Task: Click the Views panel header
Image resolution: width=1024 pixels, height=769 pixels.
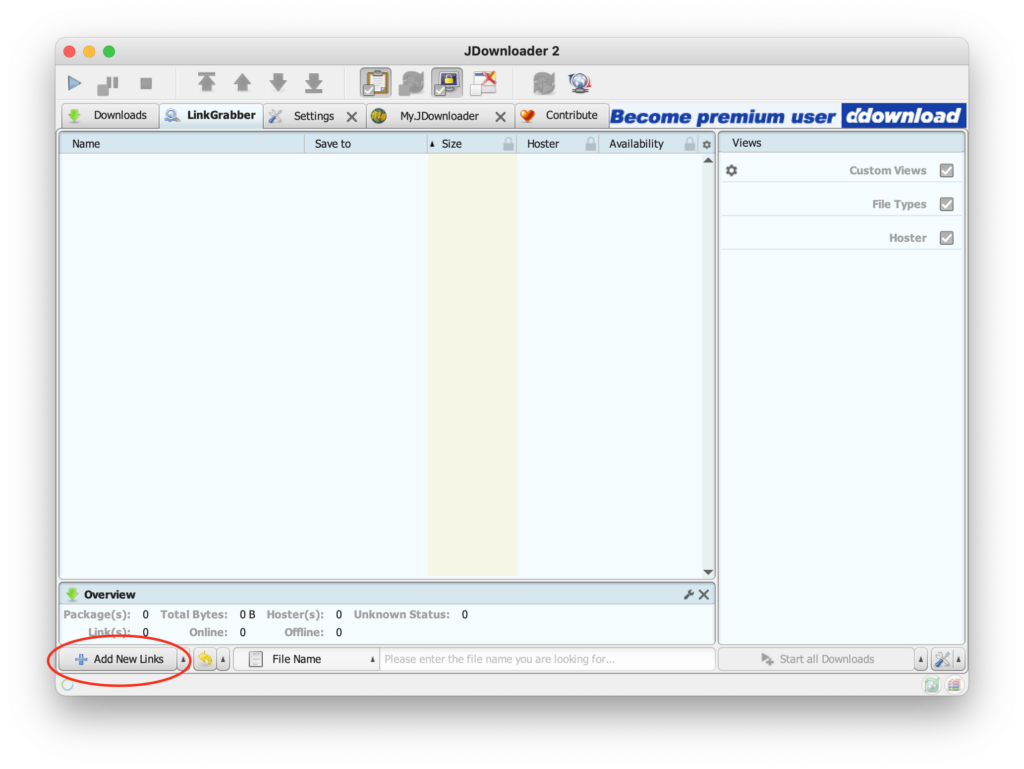Action: 842,143
